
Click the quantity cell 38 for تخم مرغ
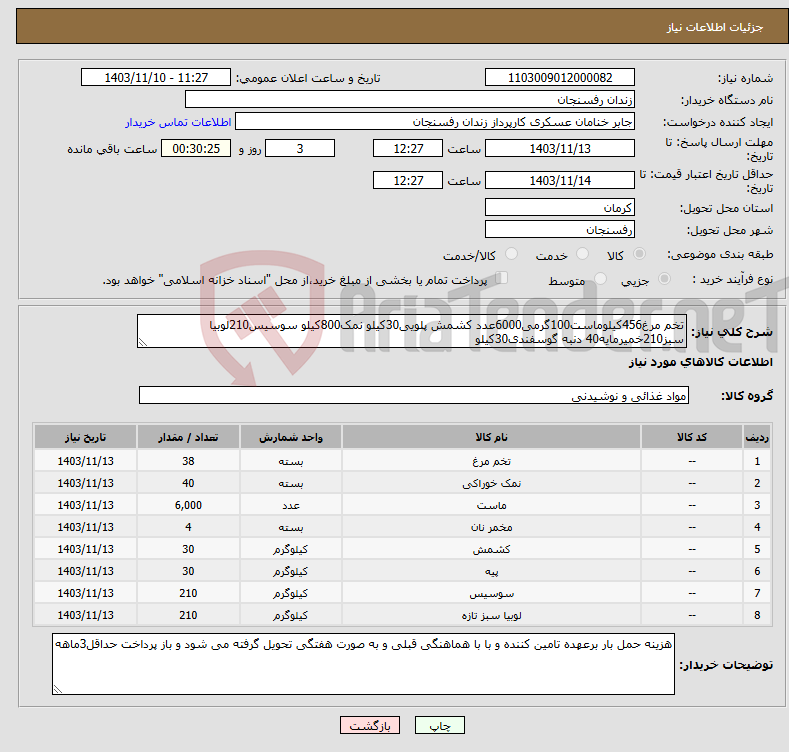point(188,461)
